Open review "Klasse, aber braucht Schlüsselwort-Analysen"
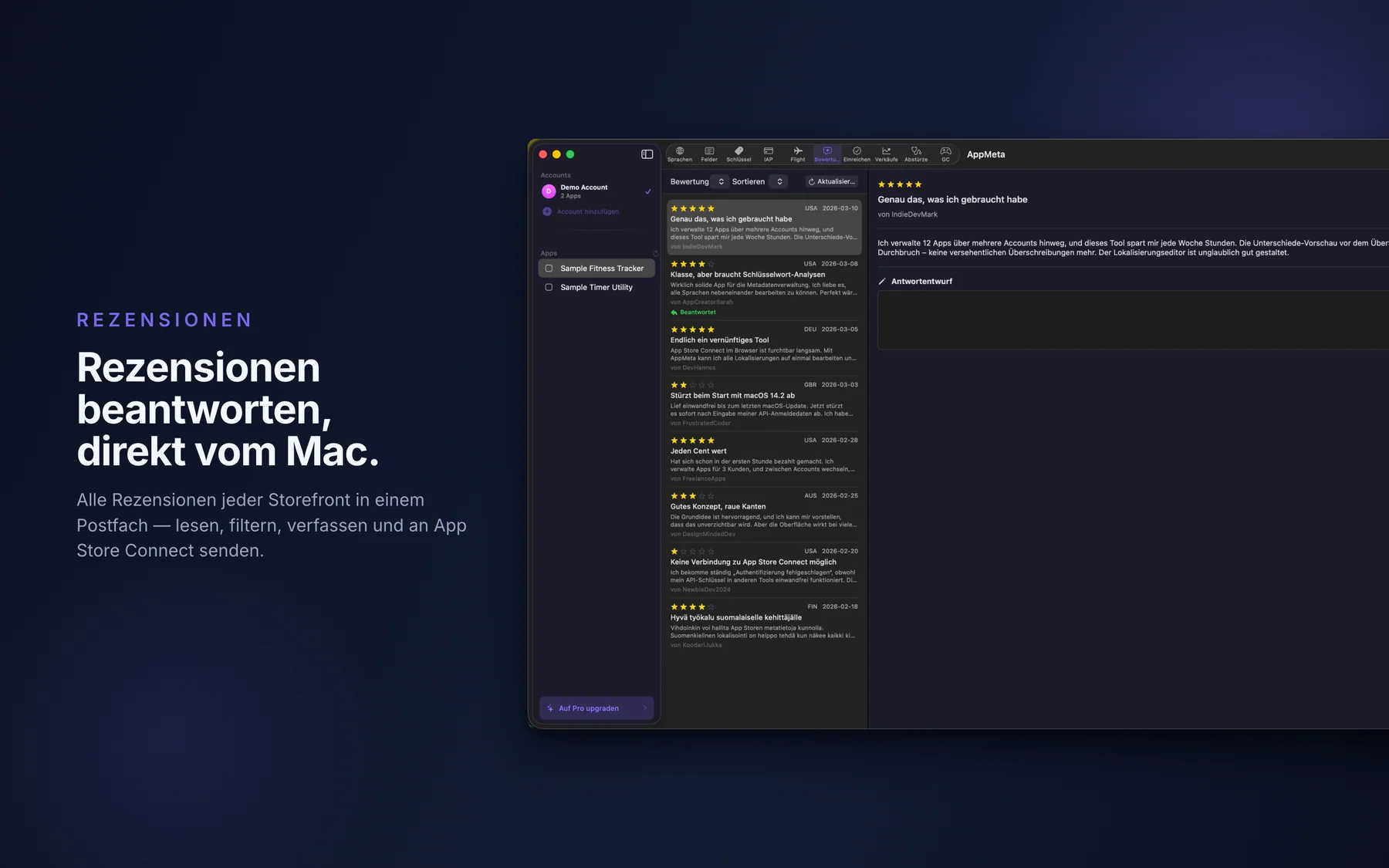This screenshot has width=1389, height=868. click(x=764, y=289)
